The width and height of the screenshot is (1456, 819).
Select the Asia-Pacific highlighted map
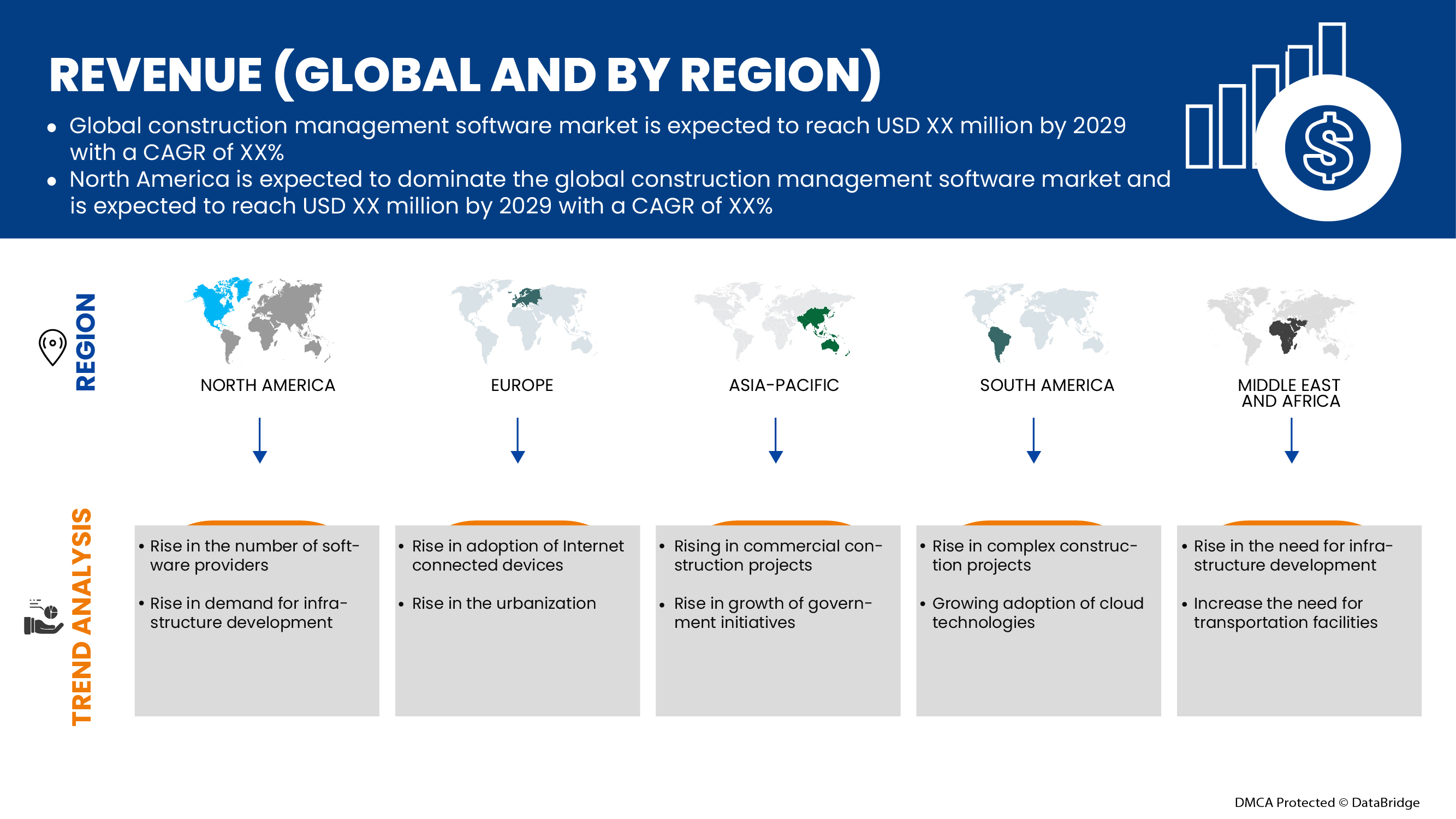click(773, 320)
